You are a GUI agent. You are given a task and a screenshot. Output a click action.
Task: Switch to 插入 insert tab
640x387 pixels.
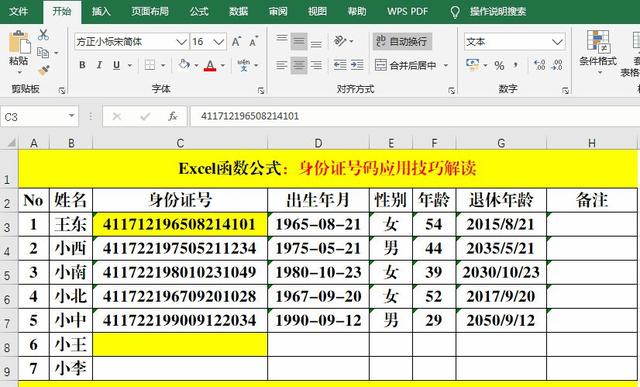click(x=101, y=11)
